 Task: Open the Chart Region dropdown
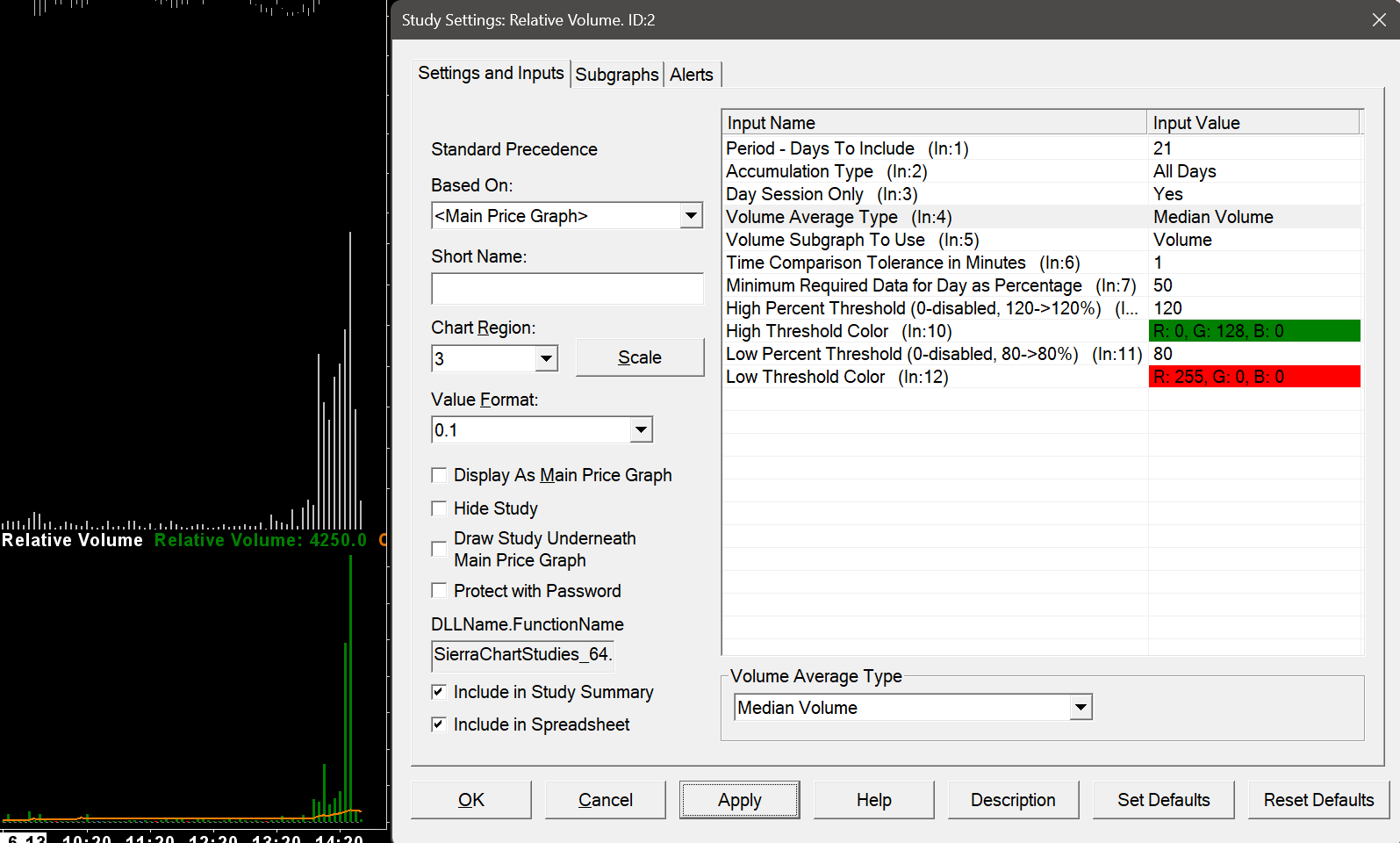tap(546, 358)
